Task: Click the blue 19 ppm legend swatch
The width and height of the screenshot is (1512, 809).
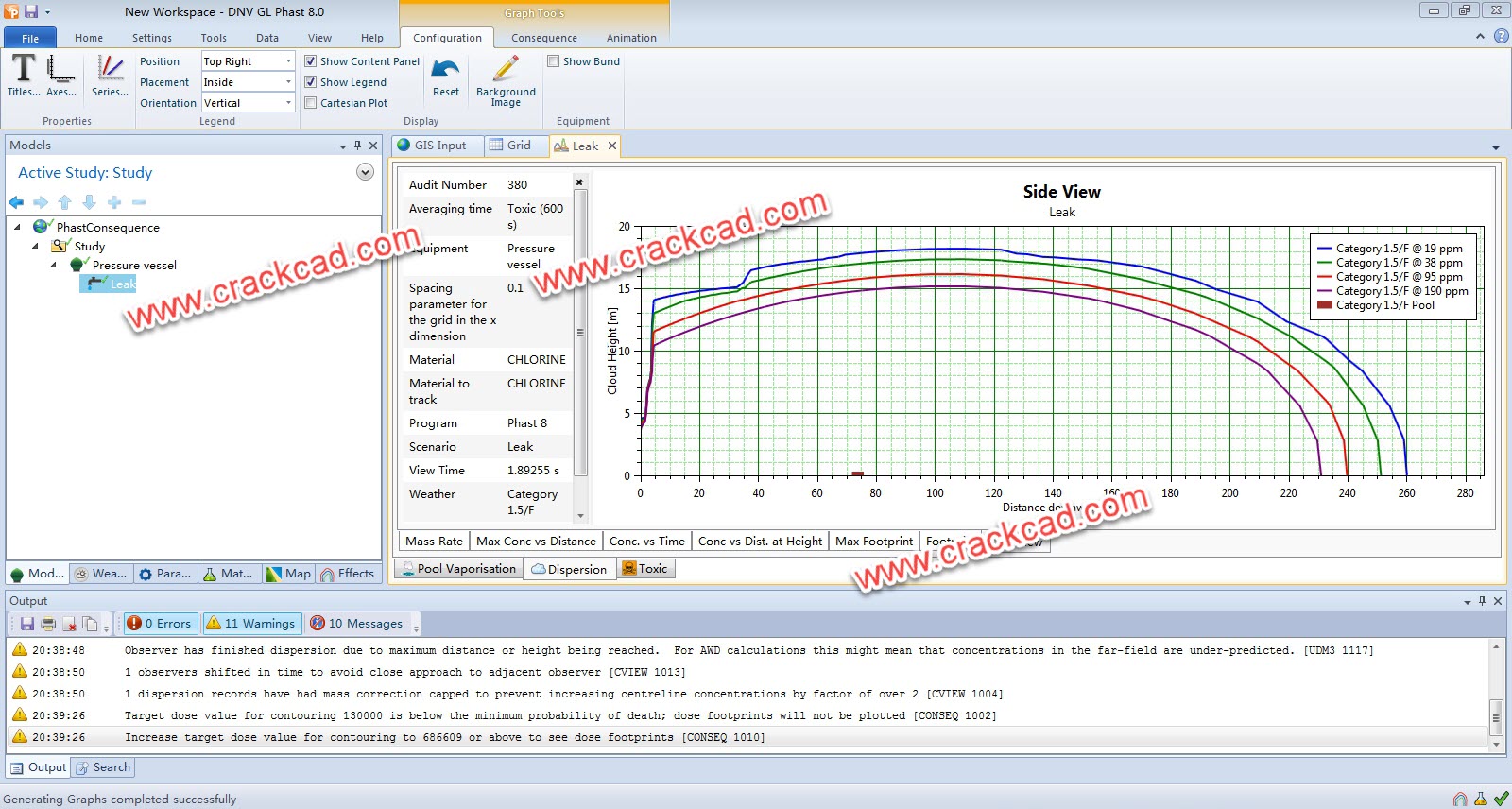Action: click(1325, 249)
